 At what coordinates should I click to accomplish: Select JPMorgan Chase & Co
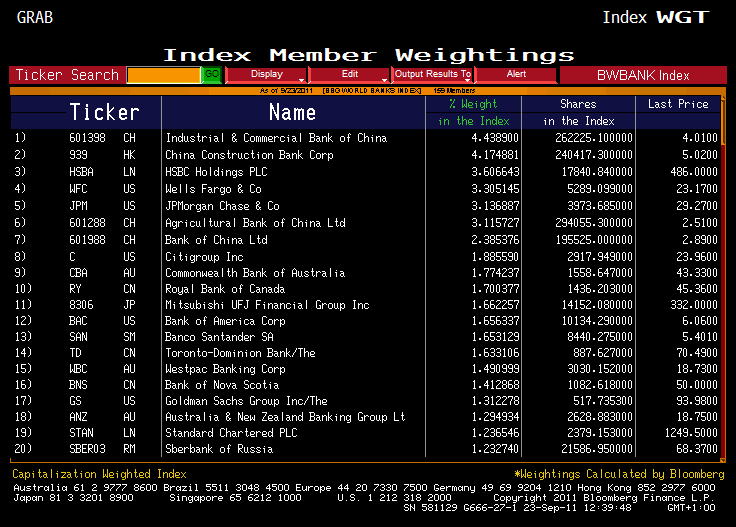222,206
